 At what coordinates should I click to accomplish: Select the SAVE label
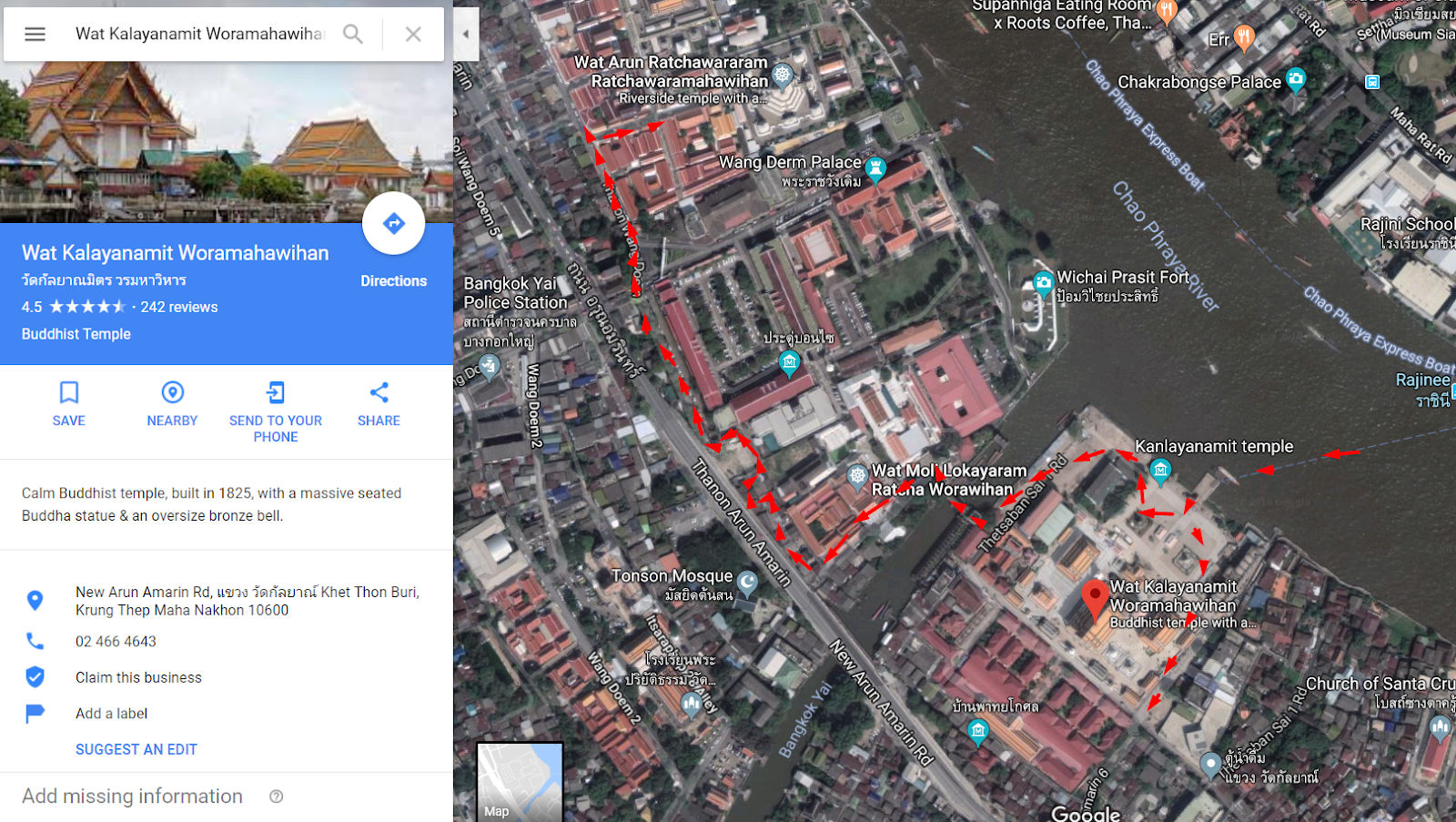pos(69,421)
